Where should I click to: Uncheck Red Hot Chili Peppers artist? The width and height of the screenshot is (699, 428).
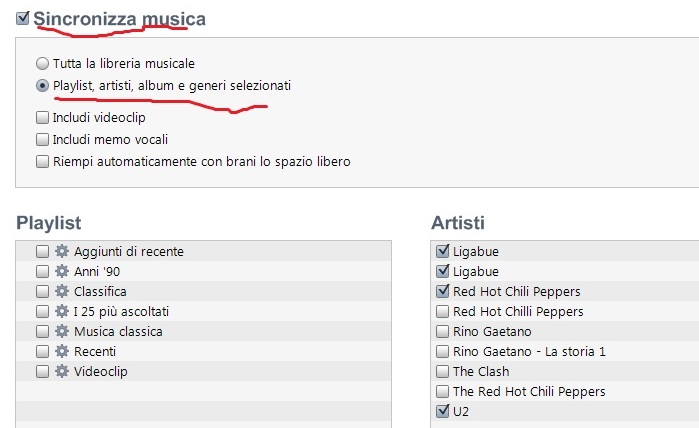click(x=442, y=291)
